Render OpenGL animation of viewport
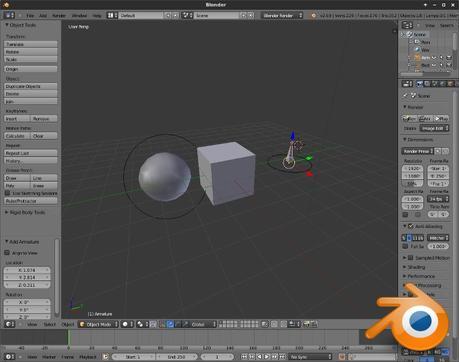The width and height of the screenshot is (459, 362). 314,324
